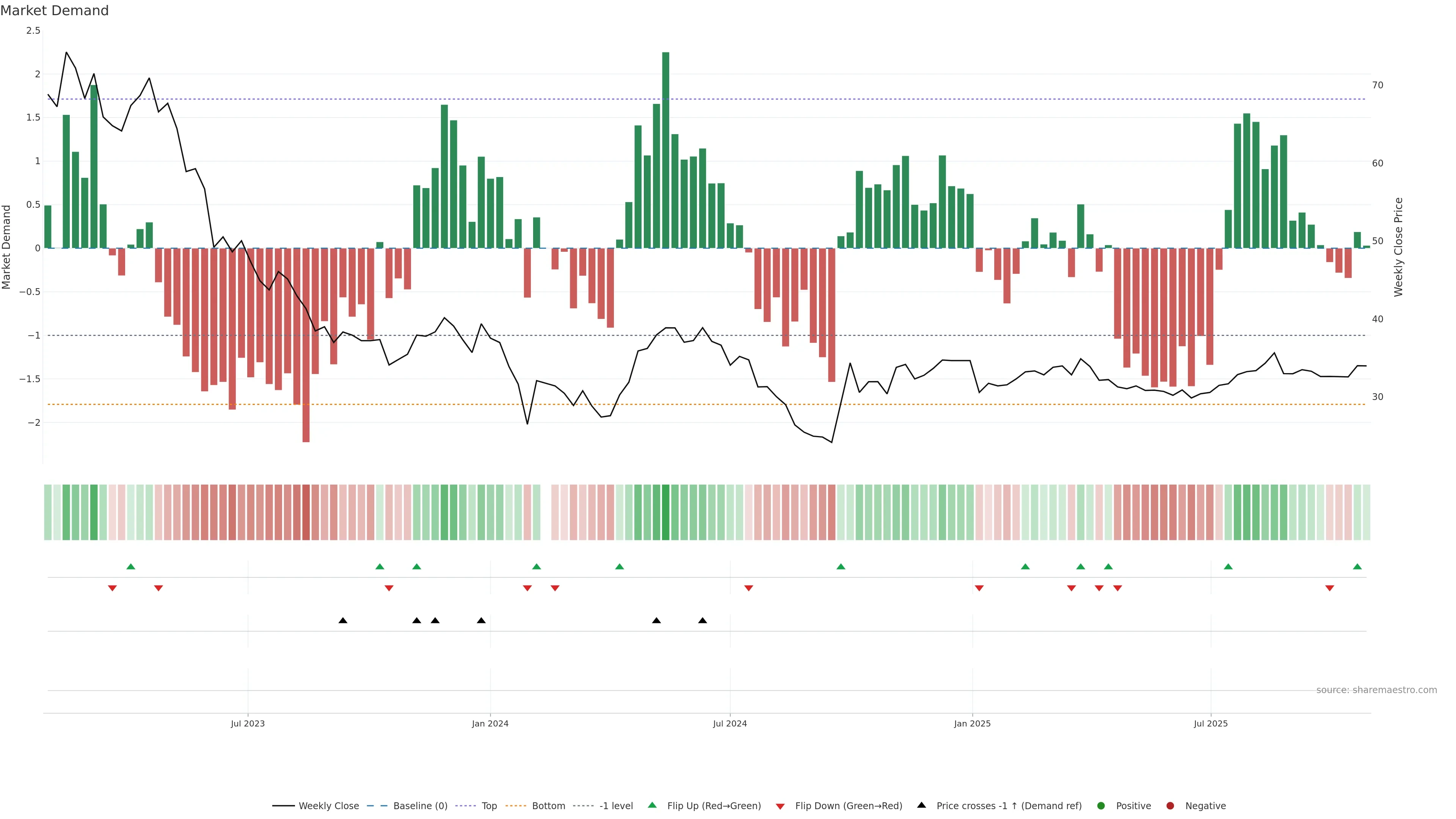1456x819 pixels.
Task: Click the green Positive circle legend icon
Action: pyautogui.click(x=1100, y=805)
